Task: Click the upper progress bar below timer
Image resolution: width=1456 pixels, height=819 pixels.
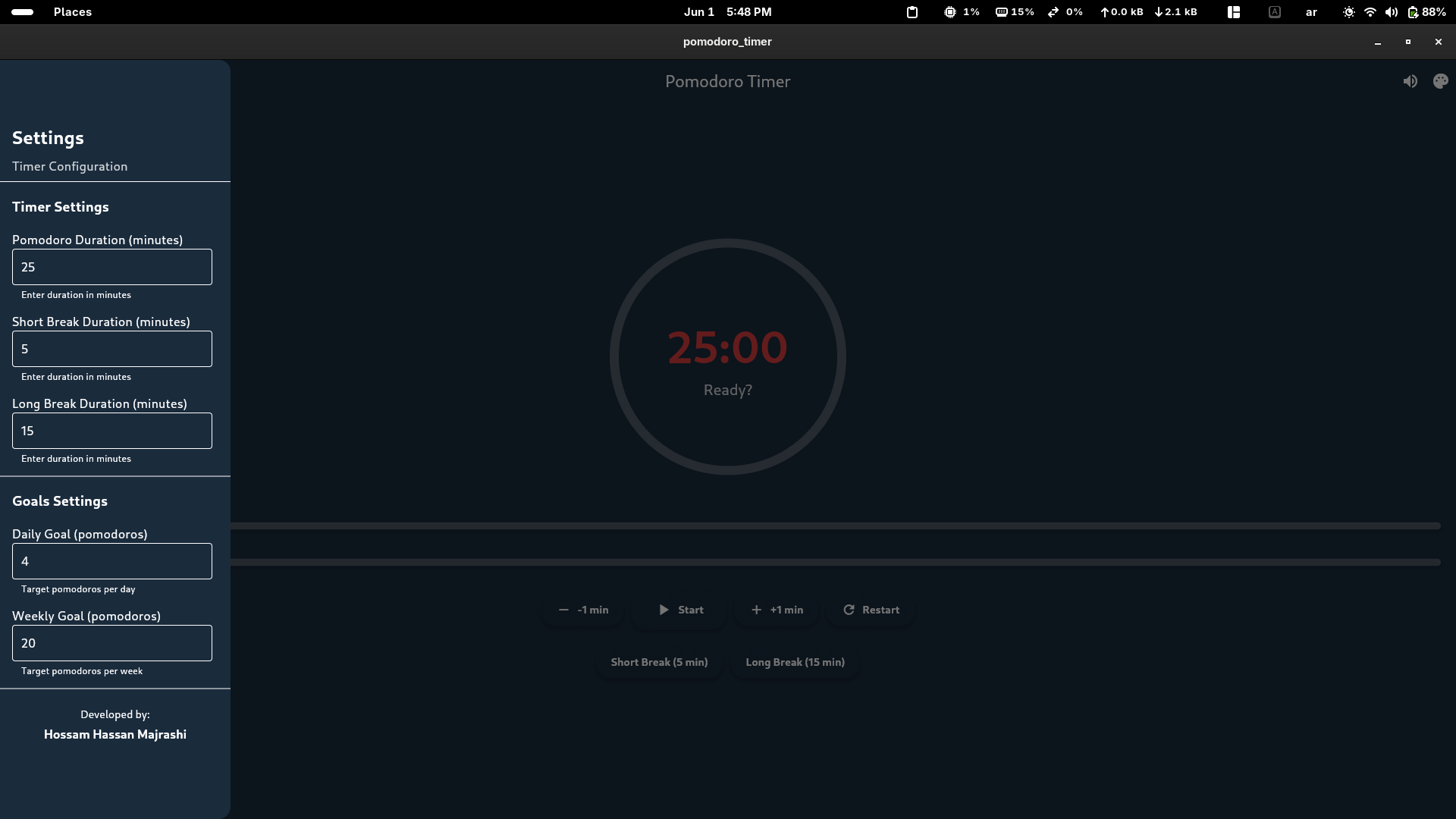Action: pos(835,526)
